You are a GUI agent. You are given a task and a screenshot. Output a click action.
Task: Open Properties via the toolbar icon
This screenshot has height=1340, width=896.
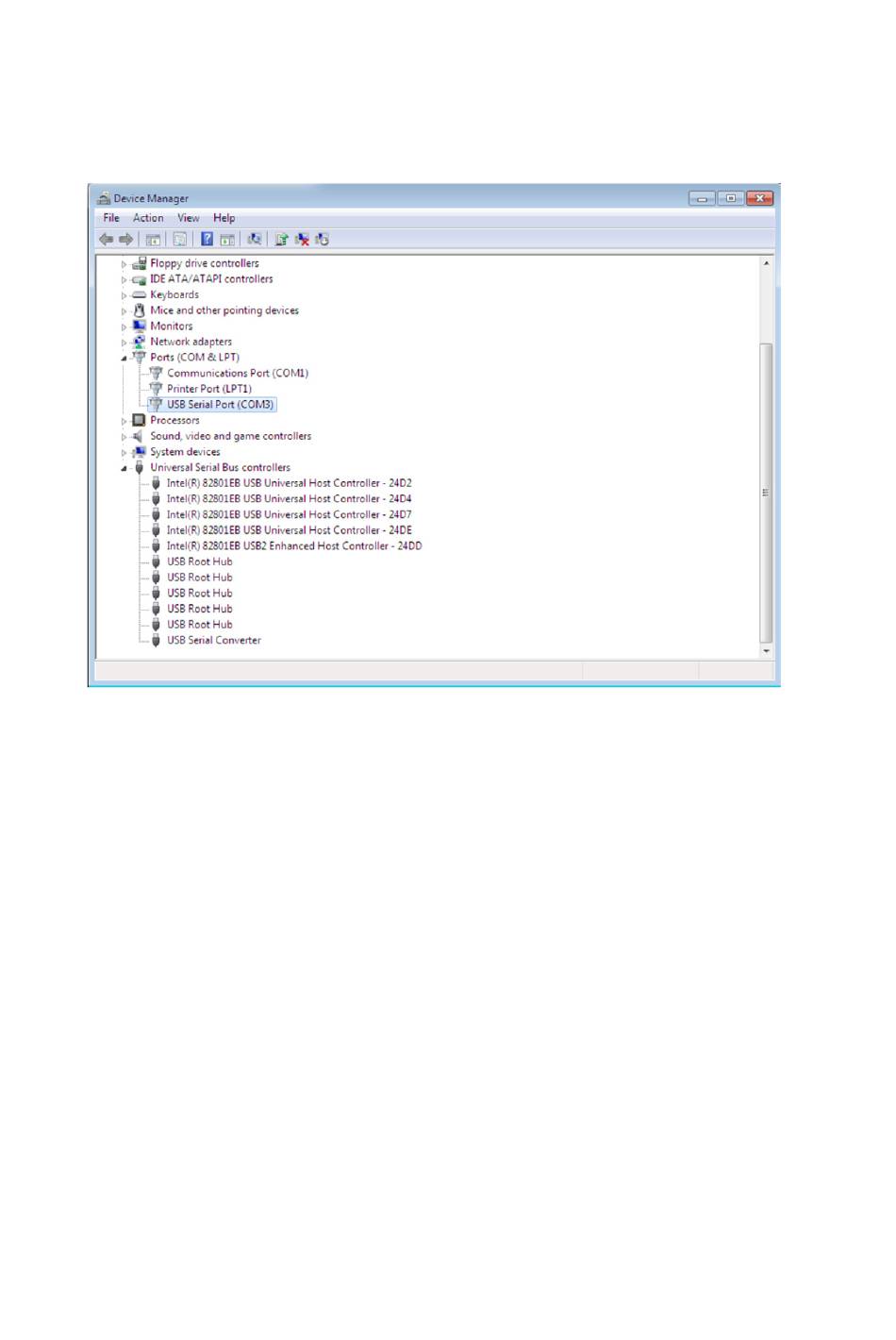(x=179, y=240)
